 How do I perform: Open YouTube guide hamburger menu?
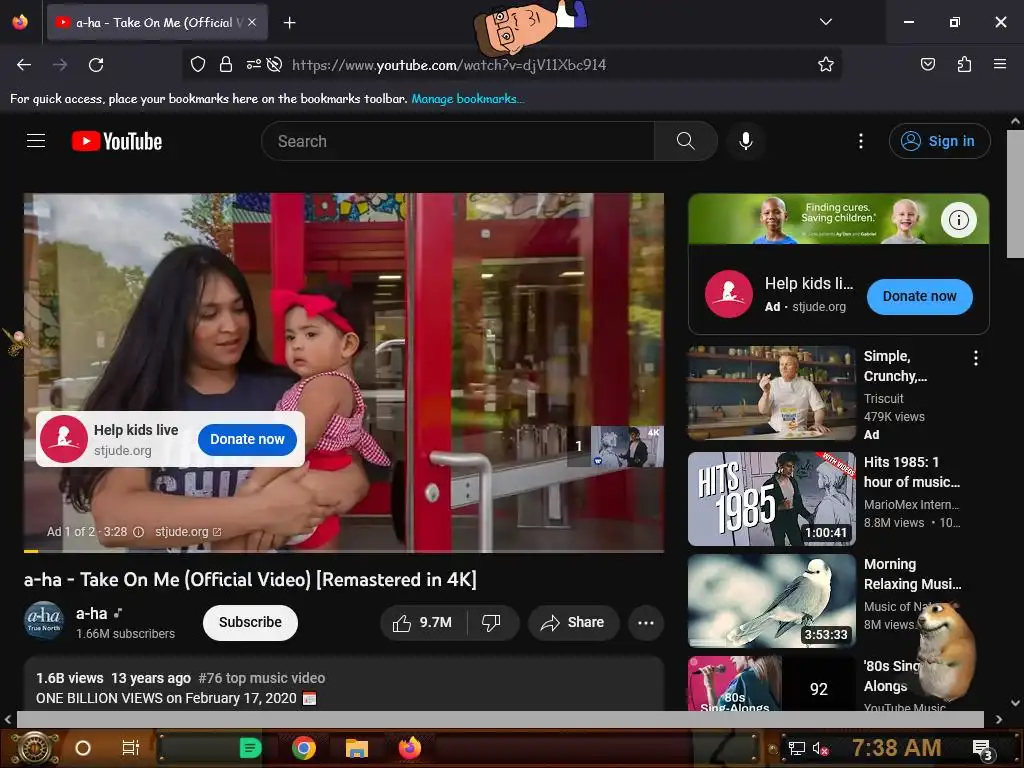click(36, 141)
